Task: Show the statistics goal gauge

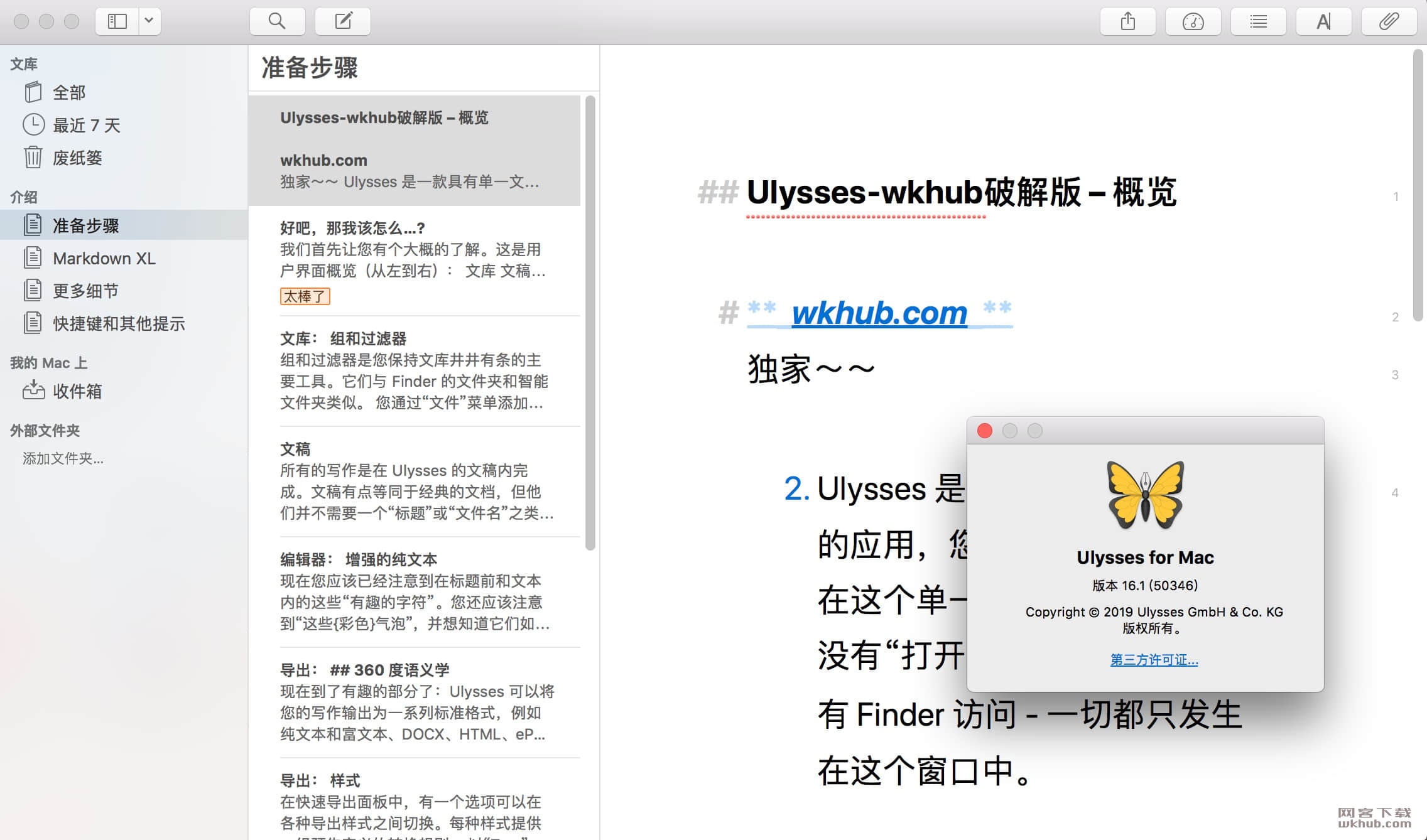Action: [1193, 21]
